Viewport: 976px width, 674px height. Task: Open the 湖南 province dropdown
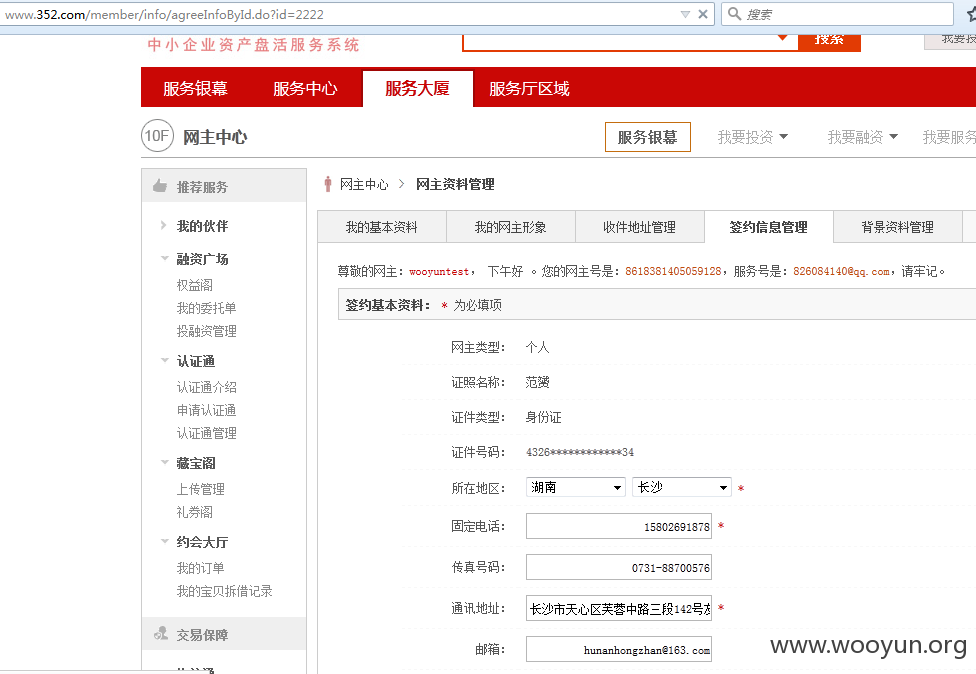[576, 487]
